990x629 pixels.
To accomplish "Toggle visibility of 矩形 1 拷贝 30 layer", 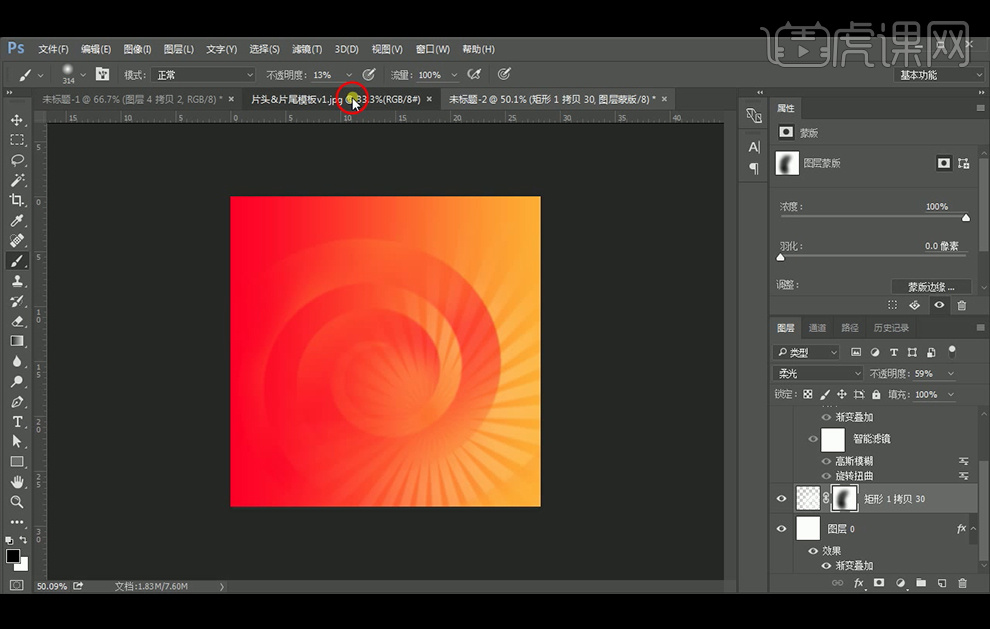I will 782,497.
